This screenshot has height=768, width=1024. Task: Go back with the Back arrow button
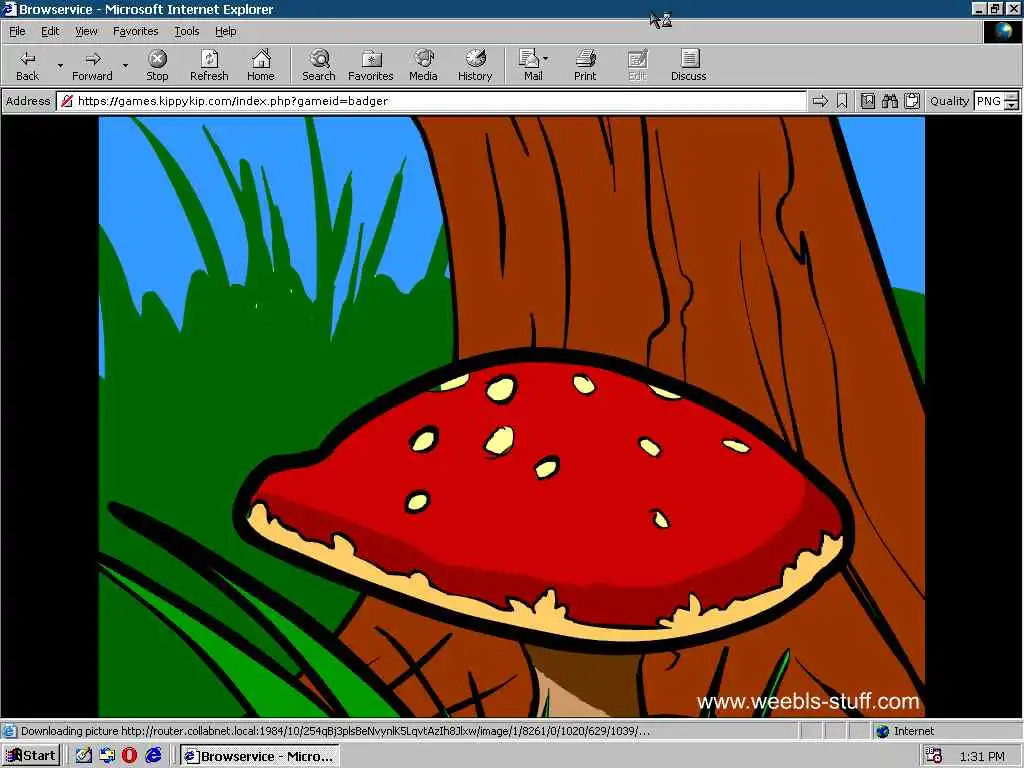pyautogui.click(x=27, y=65)
